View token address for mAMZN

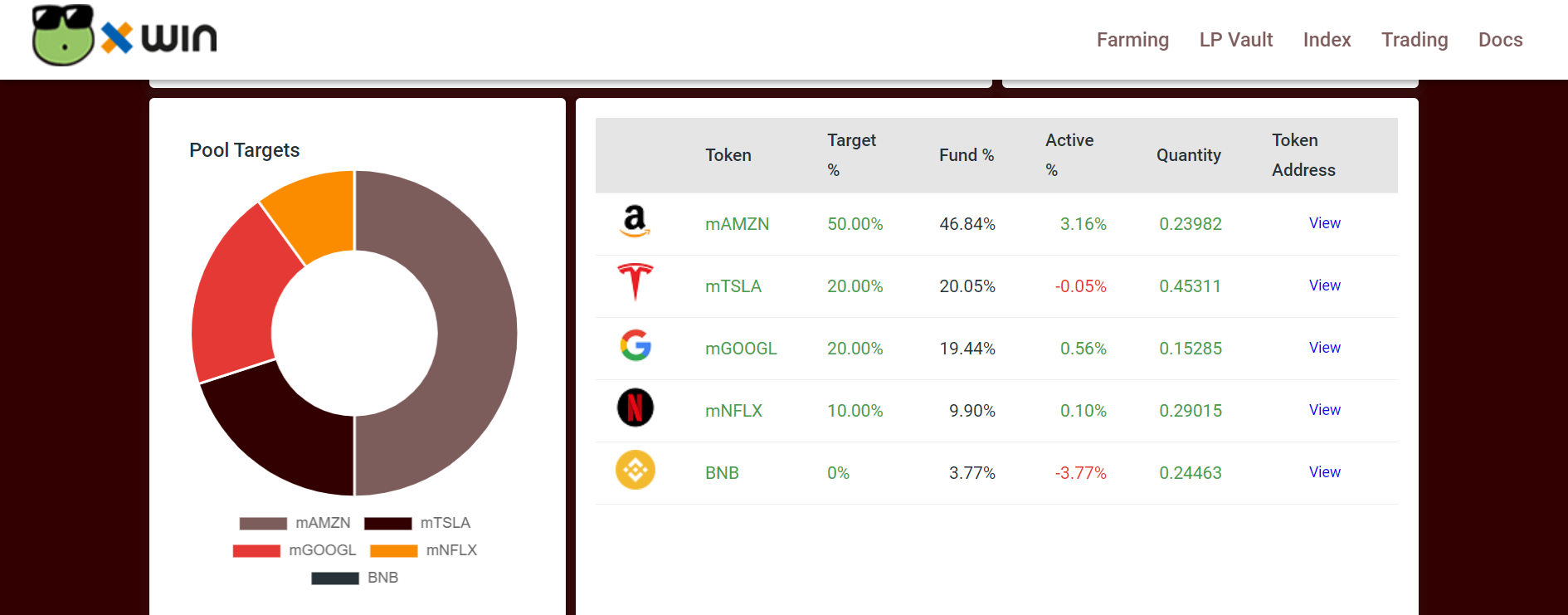coord(1324,223)
